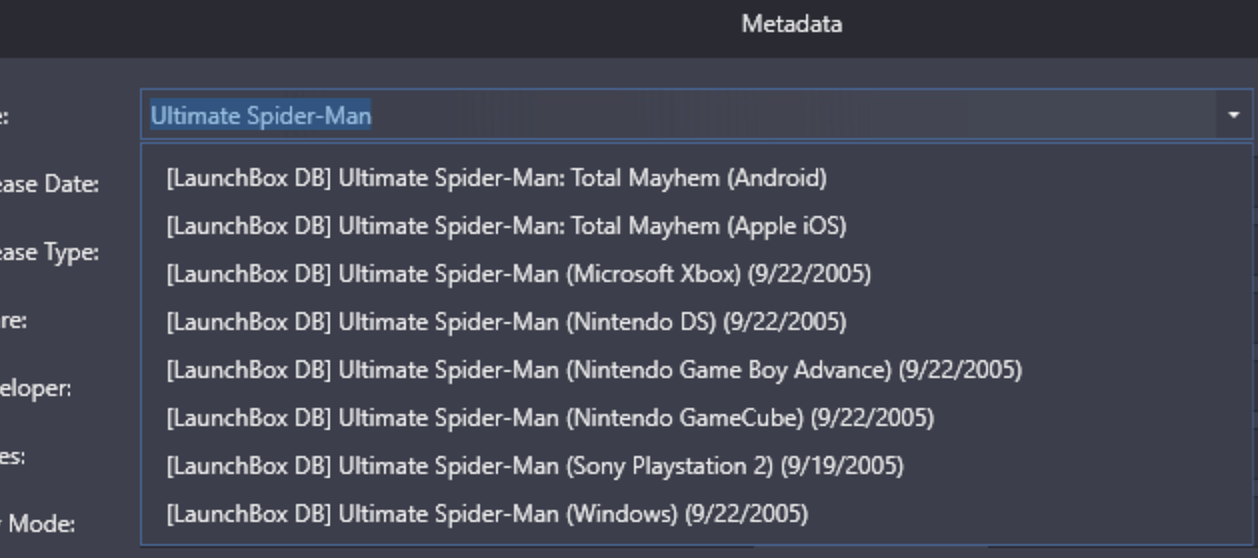Viewport: 1258px width, 558px height.
Task: Click the Title field label
Action: [x=5, y=116]
